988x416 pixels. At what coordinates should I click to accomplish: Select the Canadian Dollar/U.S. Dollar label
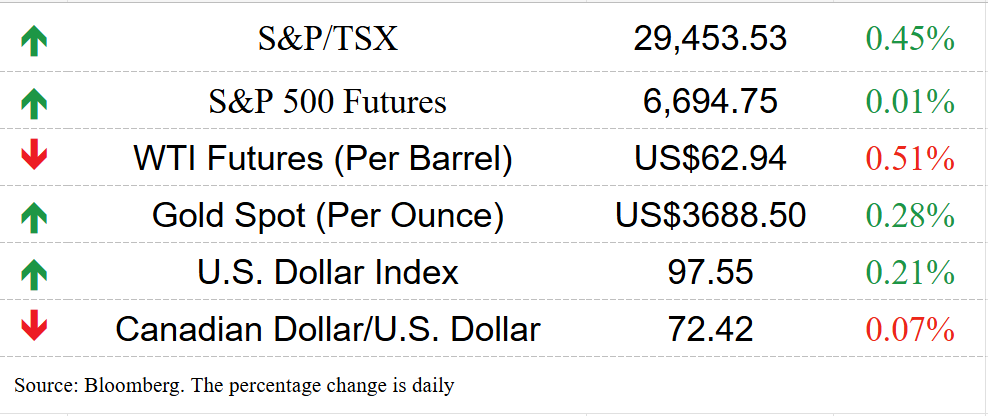click(x=328, y=329)
